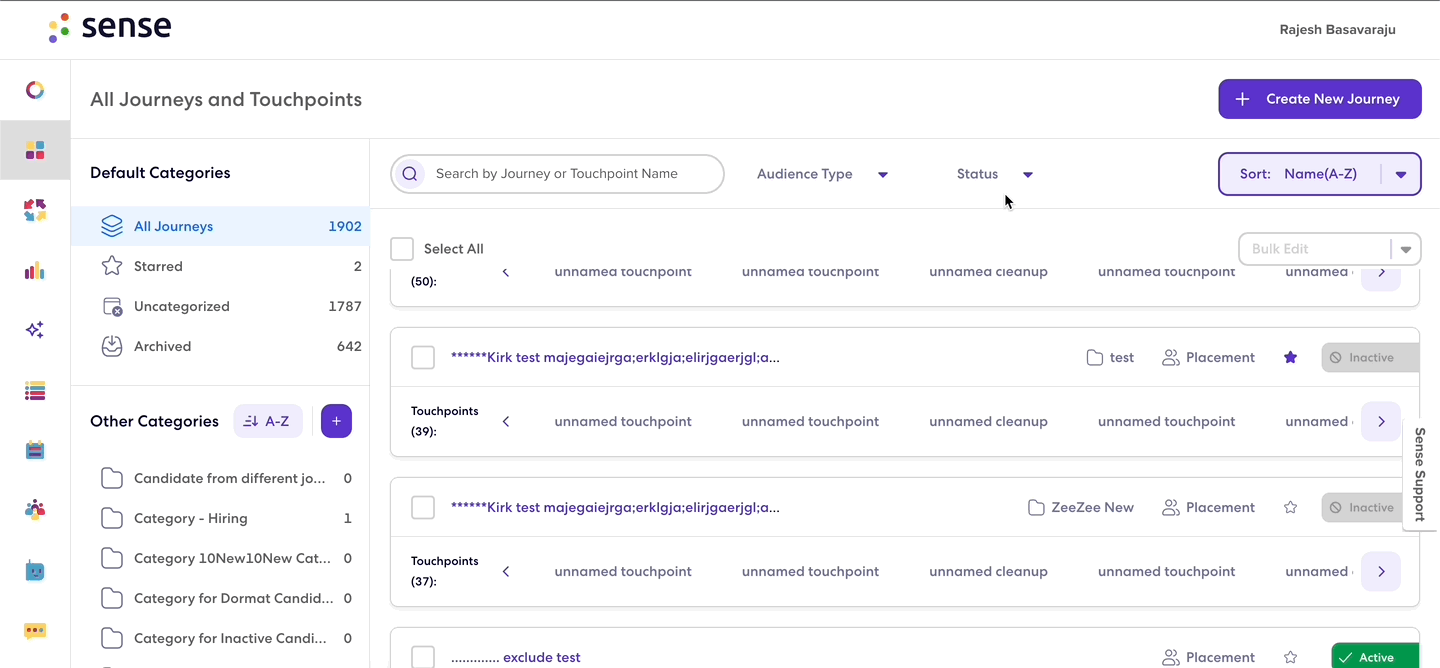1440x668 pixels.
Task: Select All Journeys category
Action: (220, 226)
